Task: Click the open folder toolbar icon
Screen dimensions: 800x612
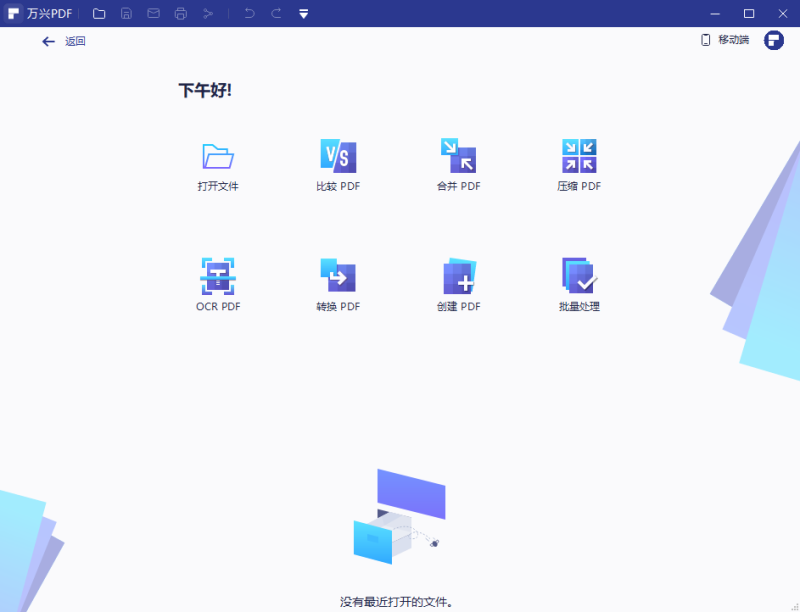Action: point(97,13)
